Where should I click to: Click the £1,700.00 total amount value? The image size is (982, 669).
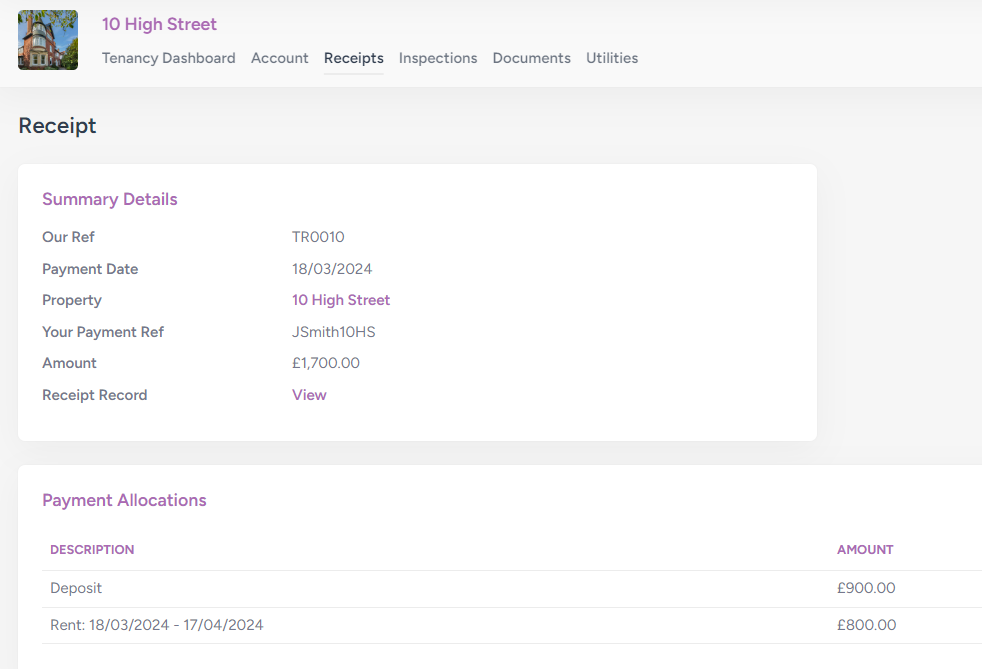click(x=325, y=363)
